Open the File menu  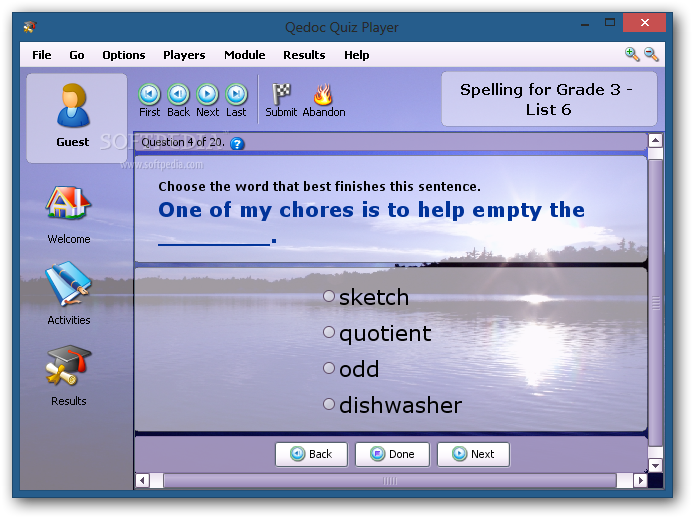coord(42,55)
